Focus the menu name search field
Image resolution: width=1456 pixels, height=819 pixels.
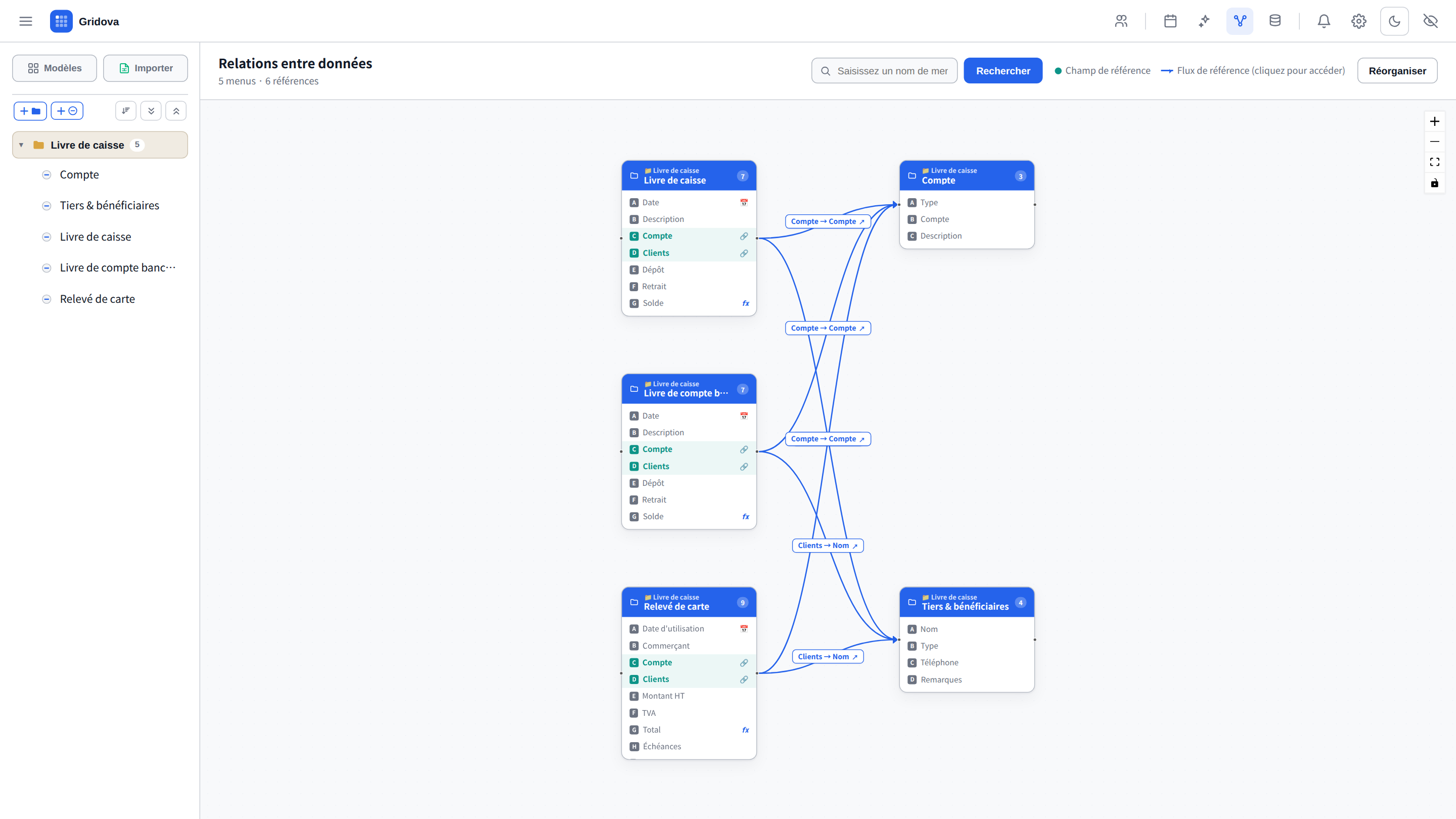tap(885, 71)
